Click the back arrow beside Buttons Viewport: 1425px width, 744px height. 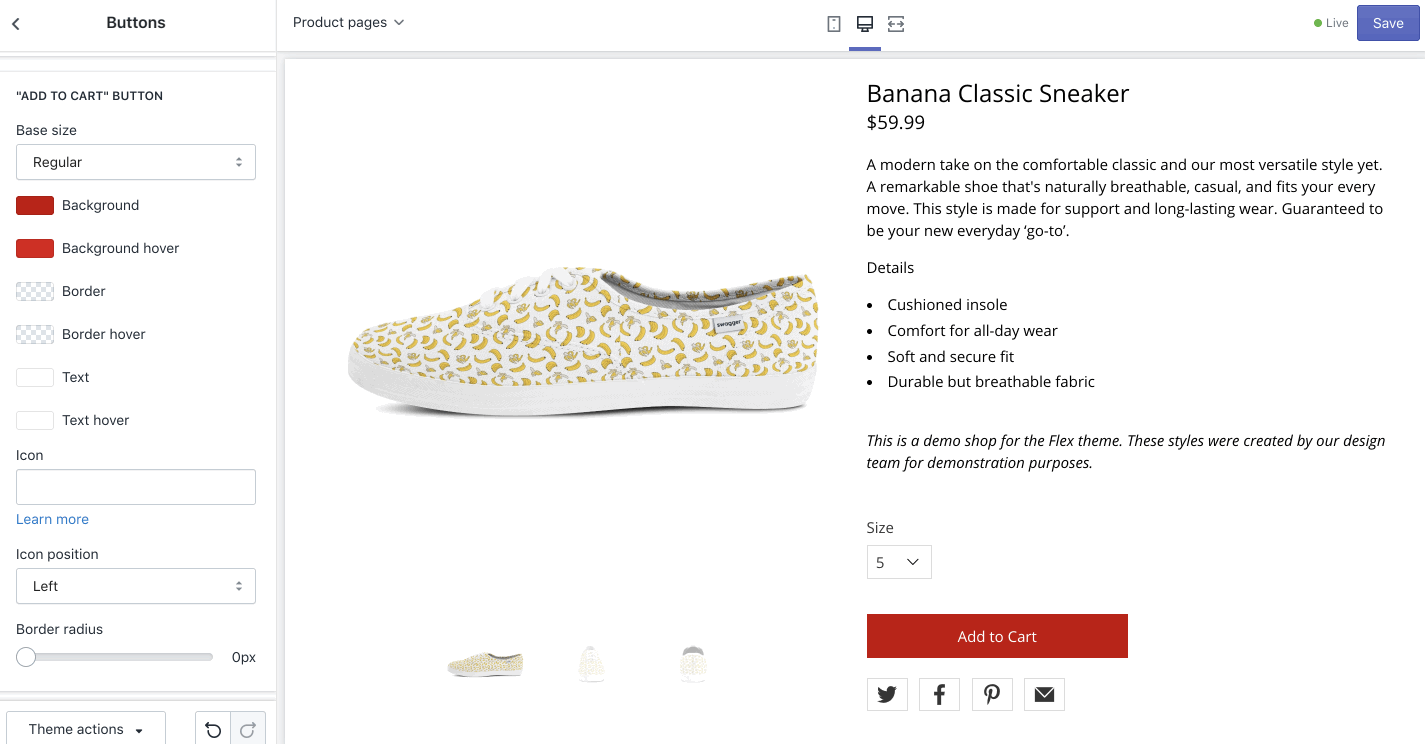[16, 23]
